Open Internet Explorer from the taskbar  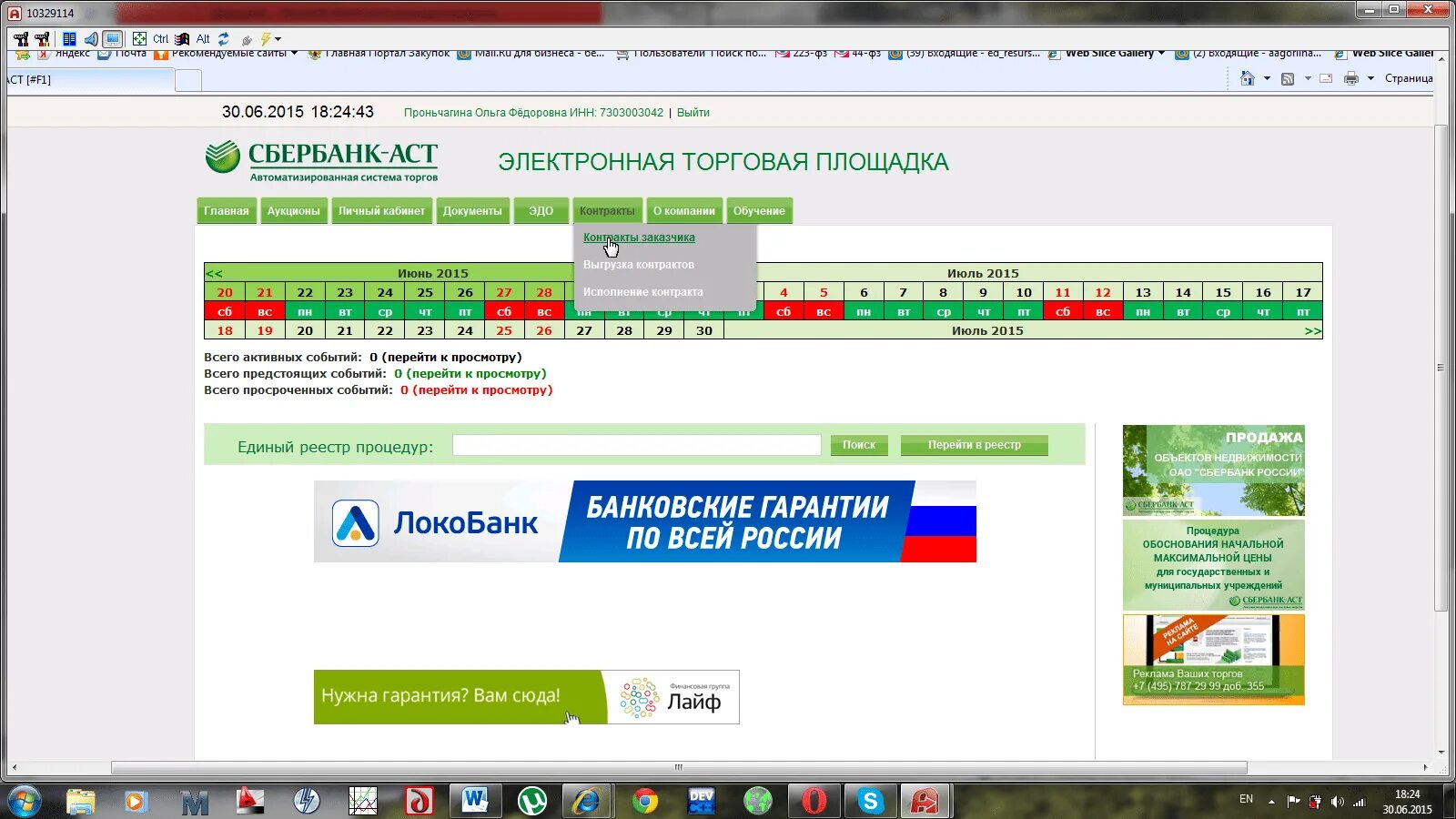coord(587,802)
